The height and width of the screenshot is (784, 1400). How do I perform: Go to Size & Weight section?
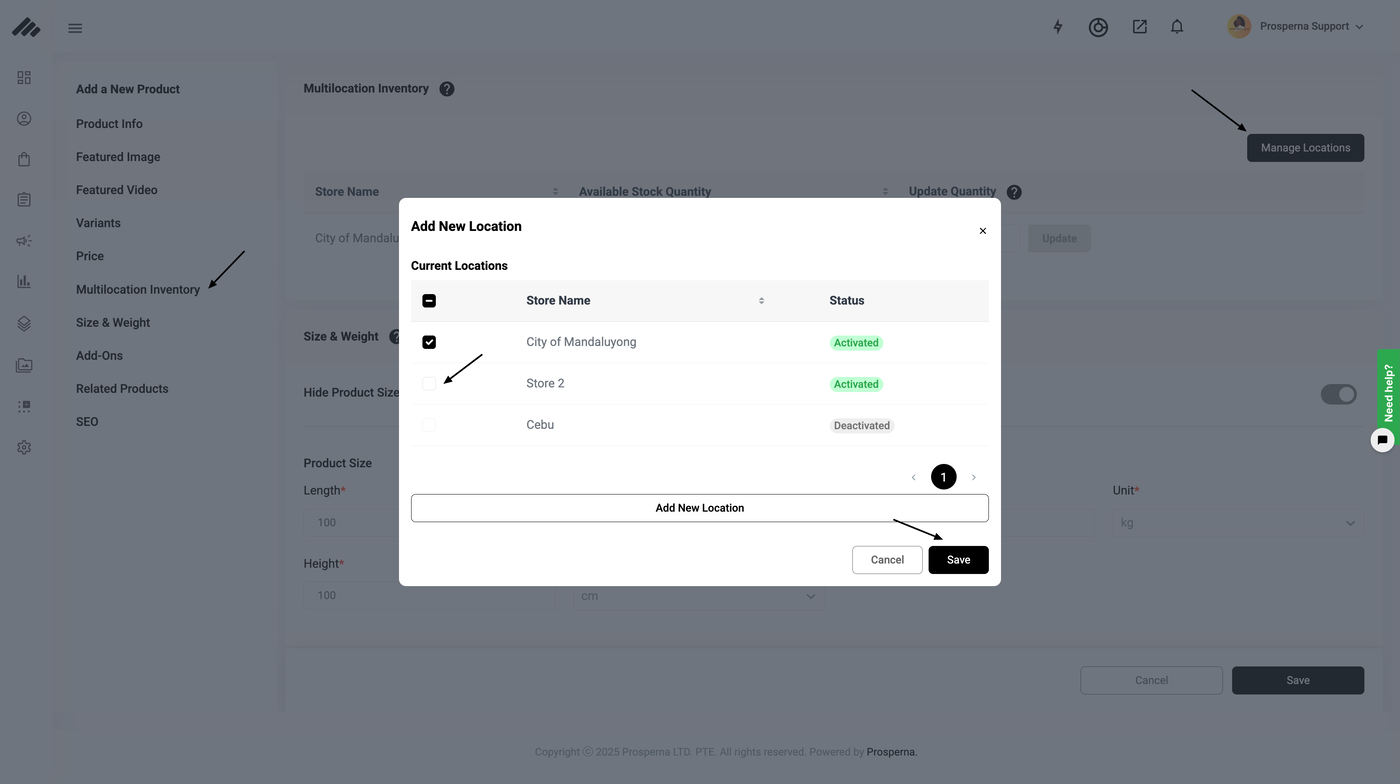[113, 323]
